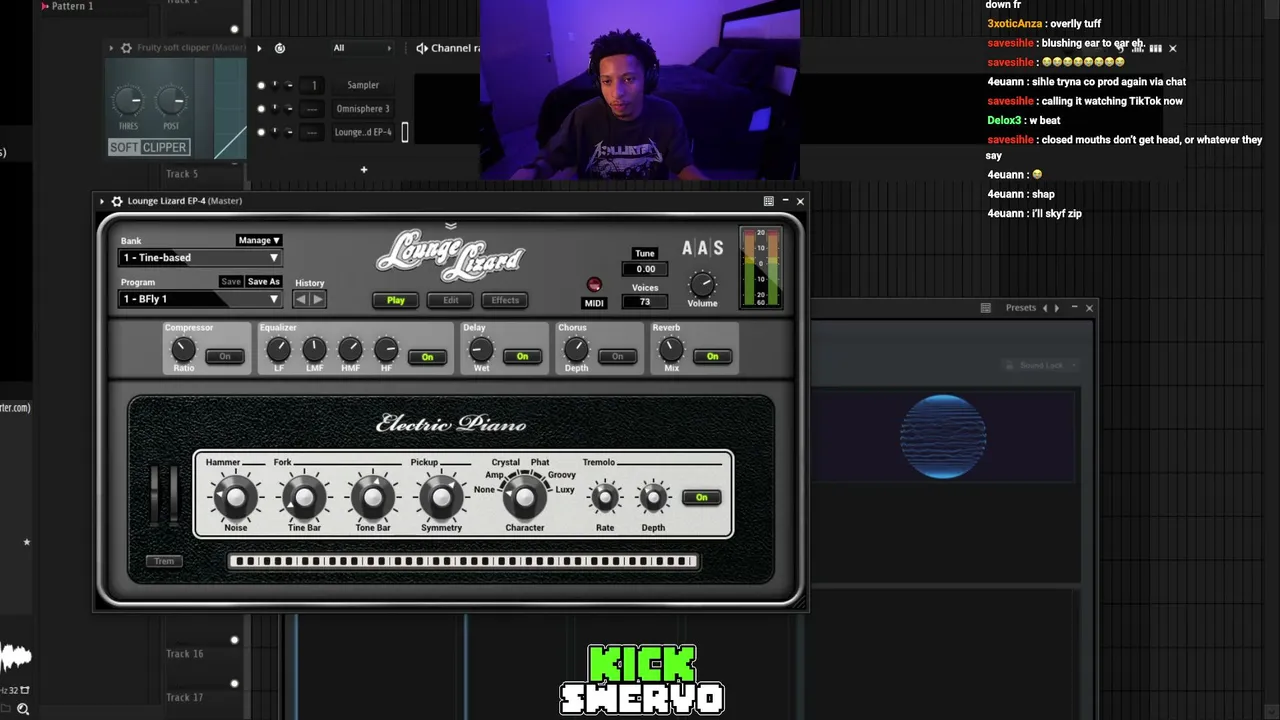Click the Compressor Ratio knob
The image size is (1280, 720).
coord(183,349)
